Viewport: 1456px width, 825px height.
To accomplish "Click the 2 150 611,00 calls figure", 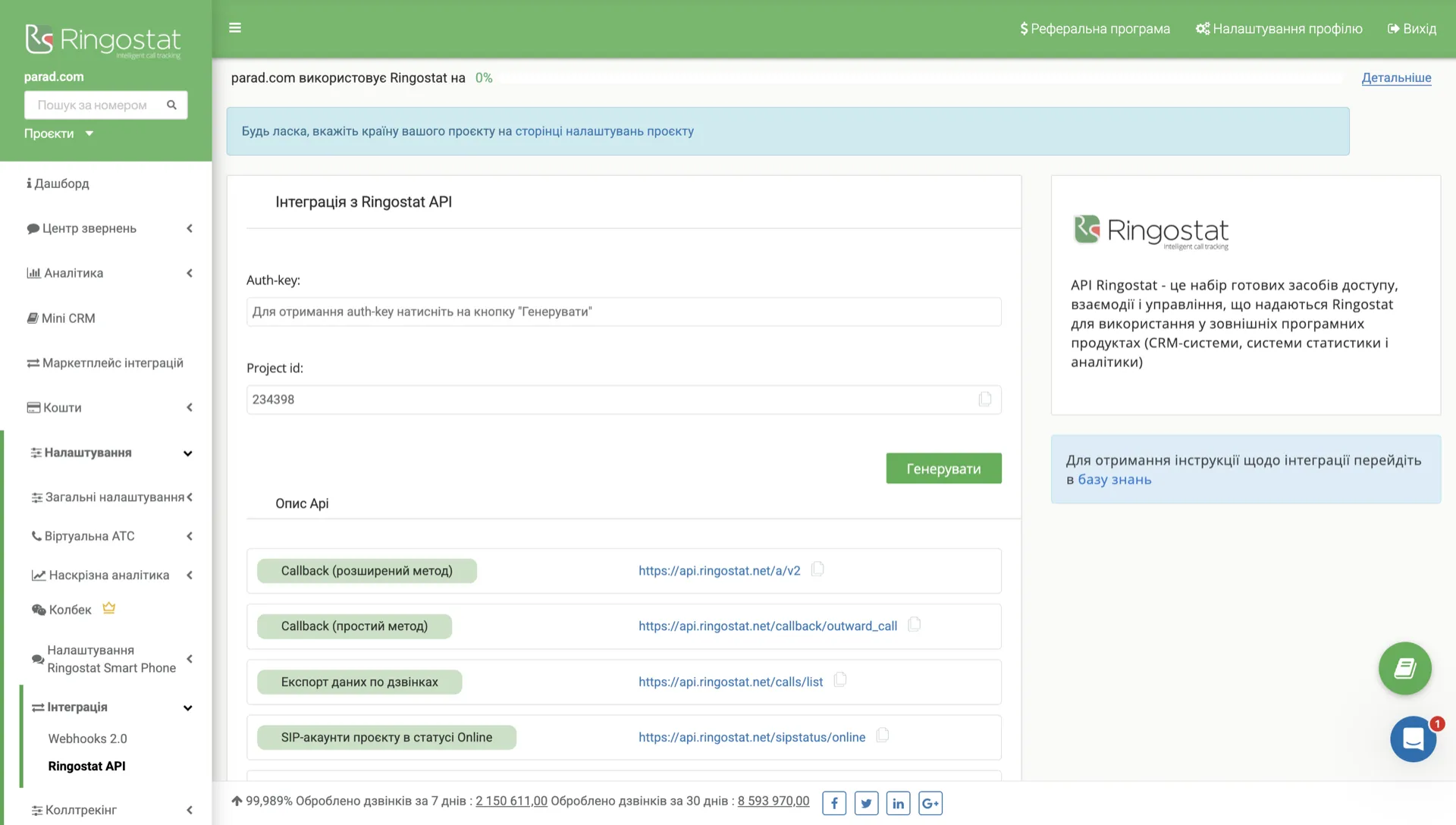I will 511,801.
